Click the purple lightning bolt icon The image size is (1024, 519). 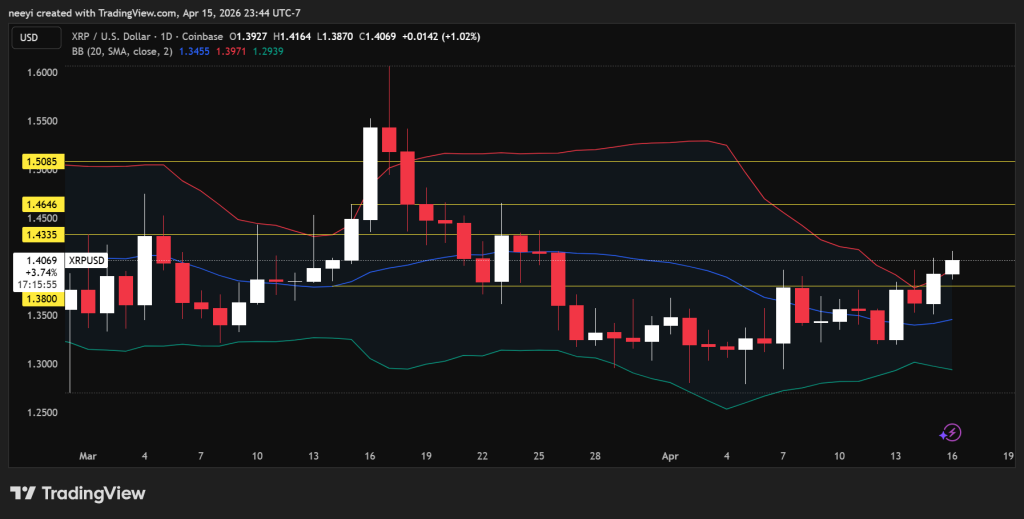[951, 432]
